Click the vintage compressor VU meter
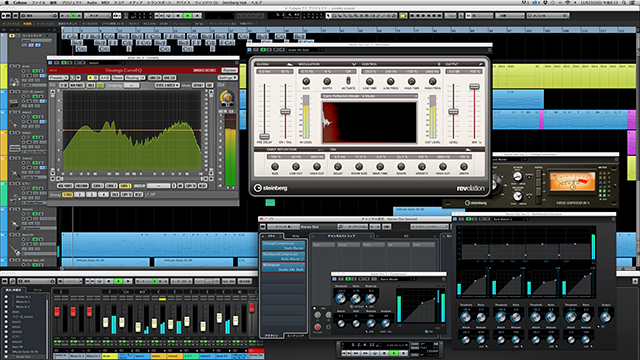640x360 pixels. point(572,182)
